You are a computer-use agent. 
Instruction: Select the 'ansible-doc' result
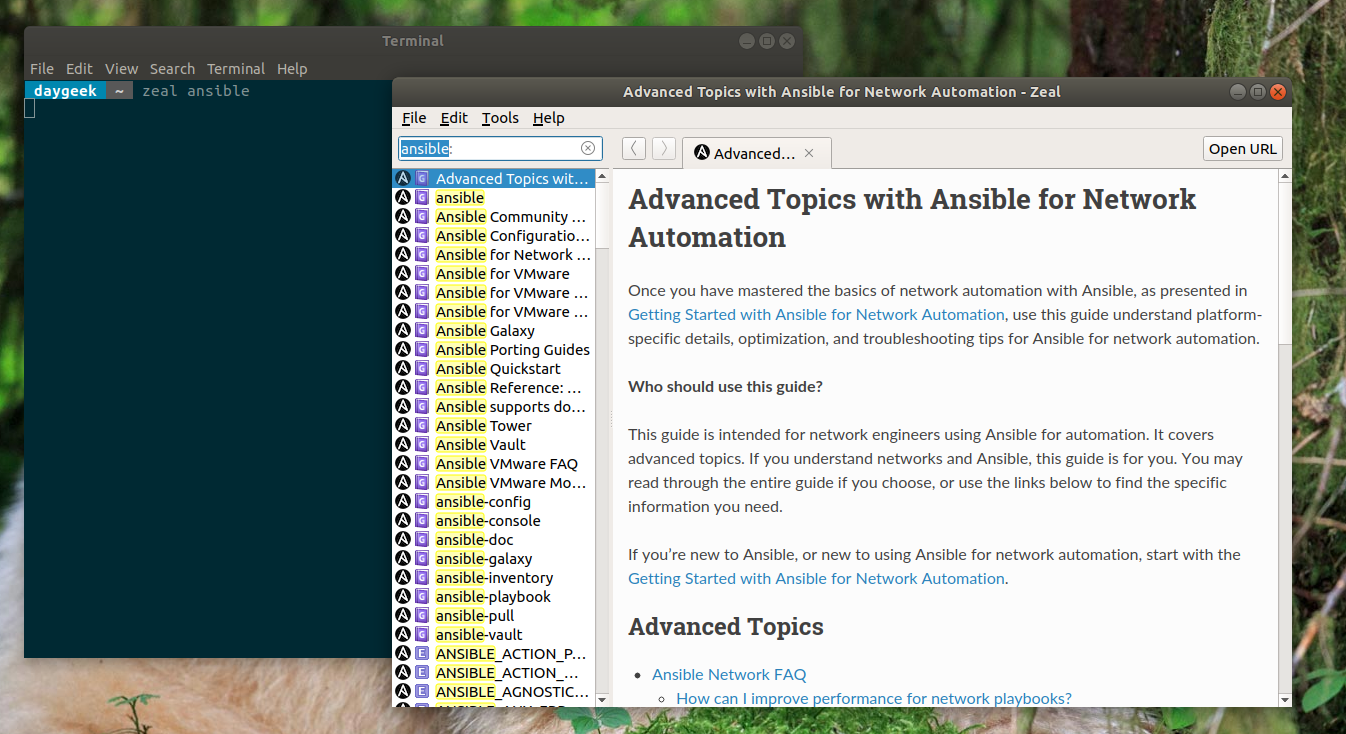point(494,539)
